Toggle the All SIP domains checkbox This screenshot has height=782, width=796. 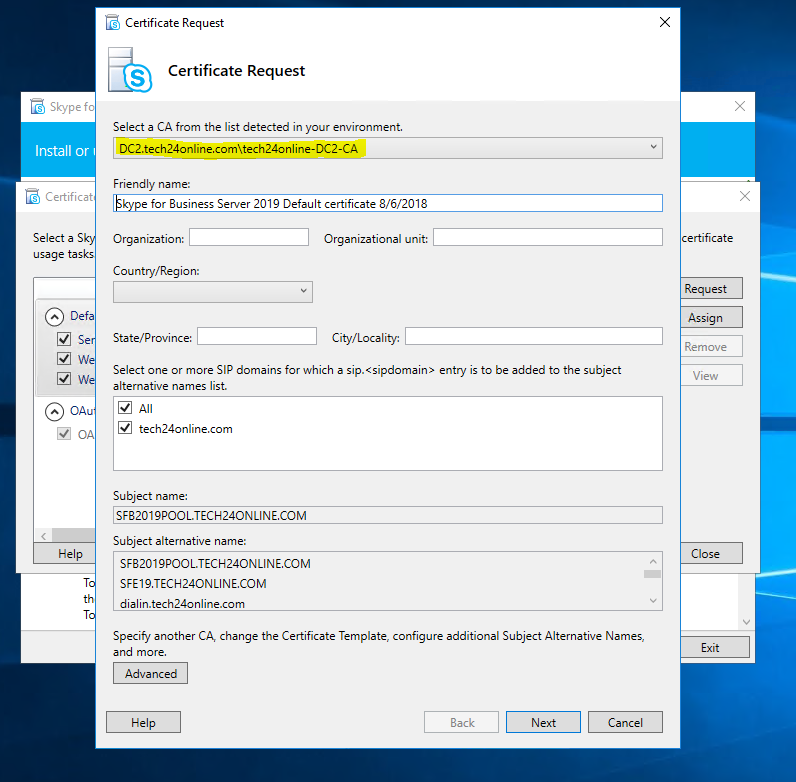125,409
